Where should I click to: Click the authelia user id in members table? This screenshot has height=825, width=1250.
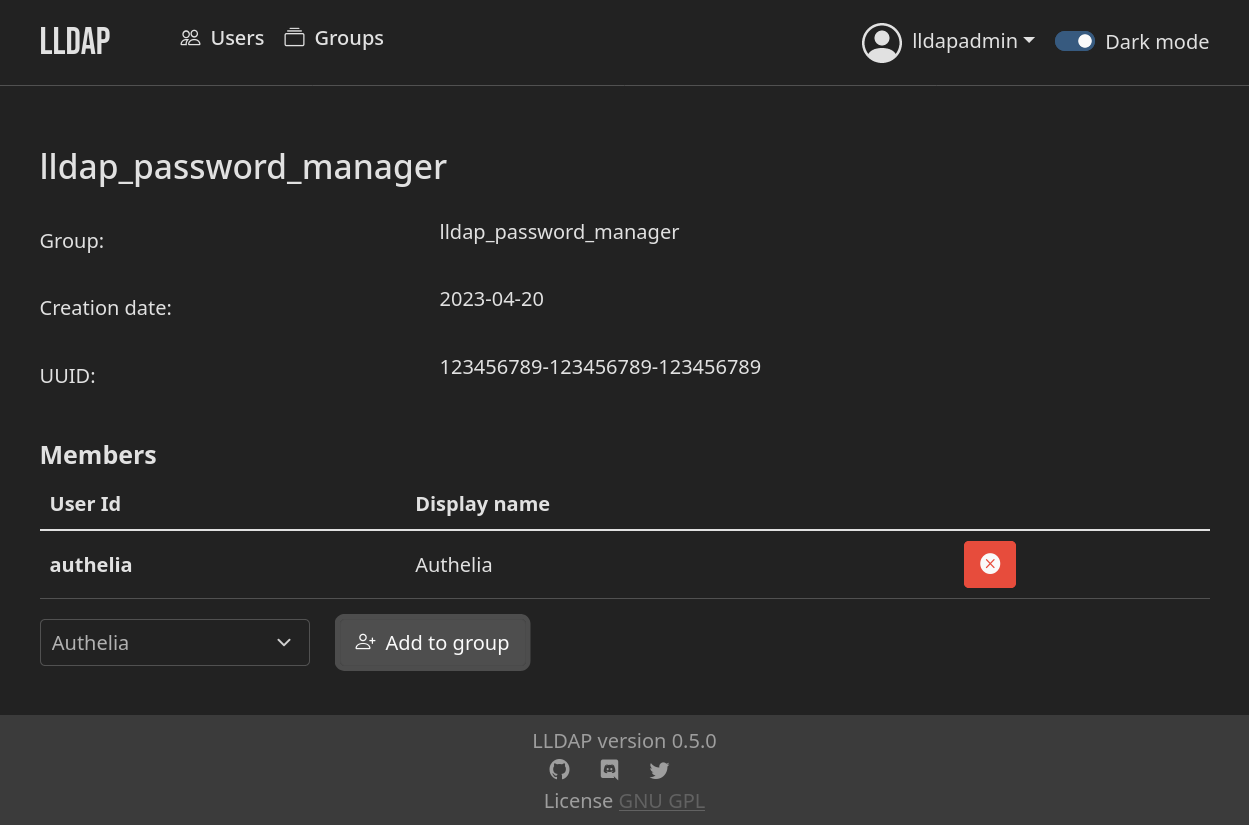91,564
